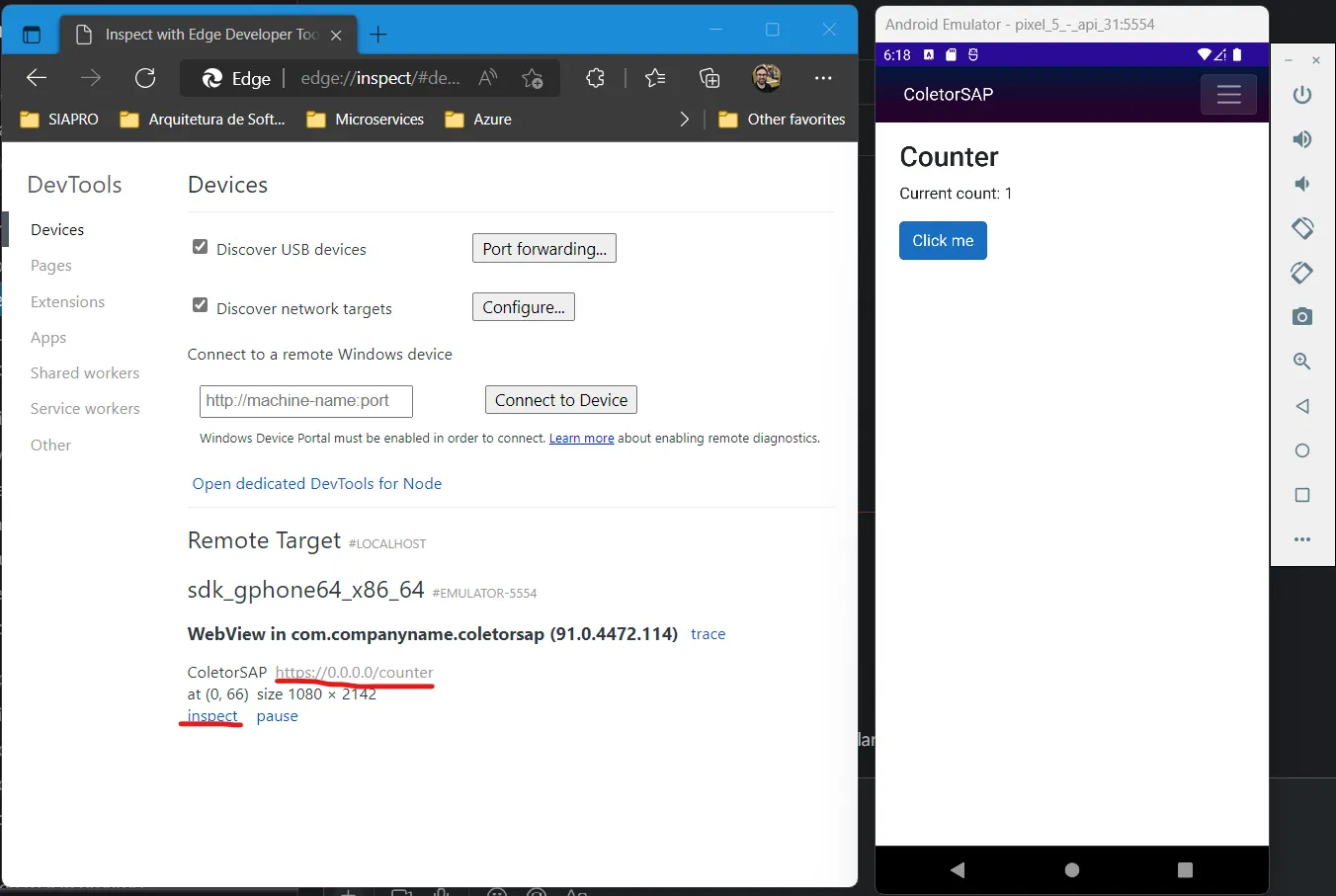The width and height of the screenshot is (1336, 896).
Task: Open the Arquitetura de Soft... favorites folder
Action: (202, 120)
